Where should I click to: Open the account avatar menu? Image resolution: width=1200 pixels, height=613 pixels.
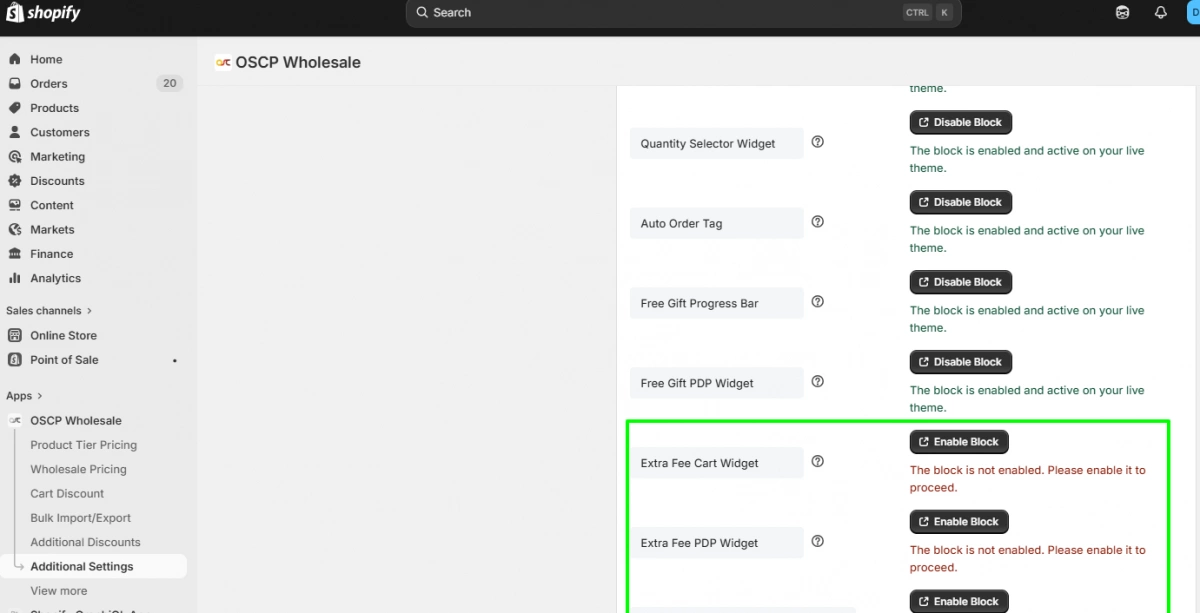click(1193, 13)
